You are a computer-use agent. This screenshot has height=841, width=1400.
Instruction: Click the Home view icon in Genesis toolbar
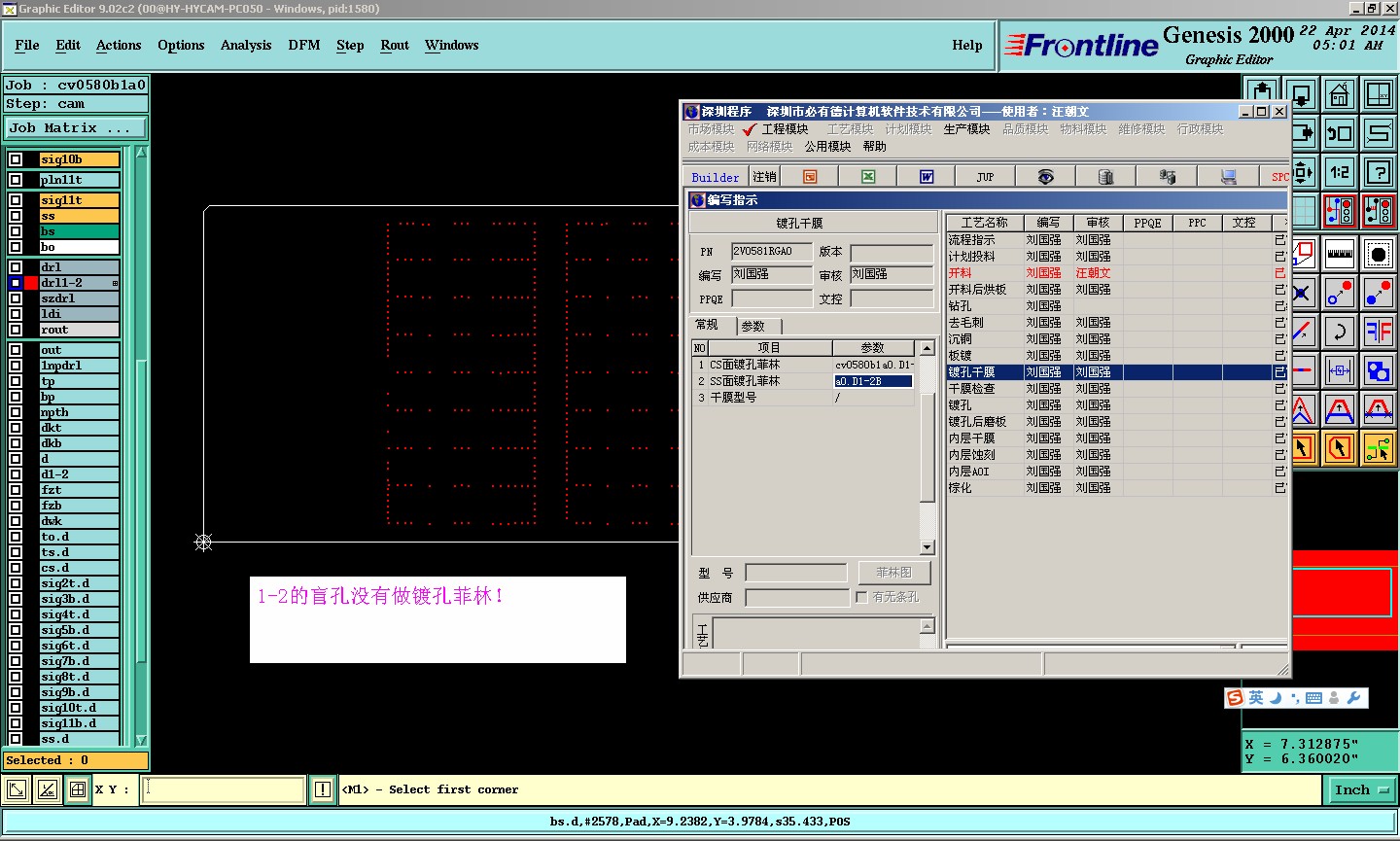coord(1340,94)
